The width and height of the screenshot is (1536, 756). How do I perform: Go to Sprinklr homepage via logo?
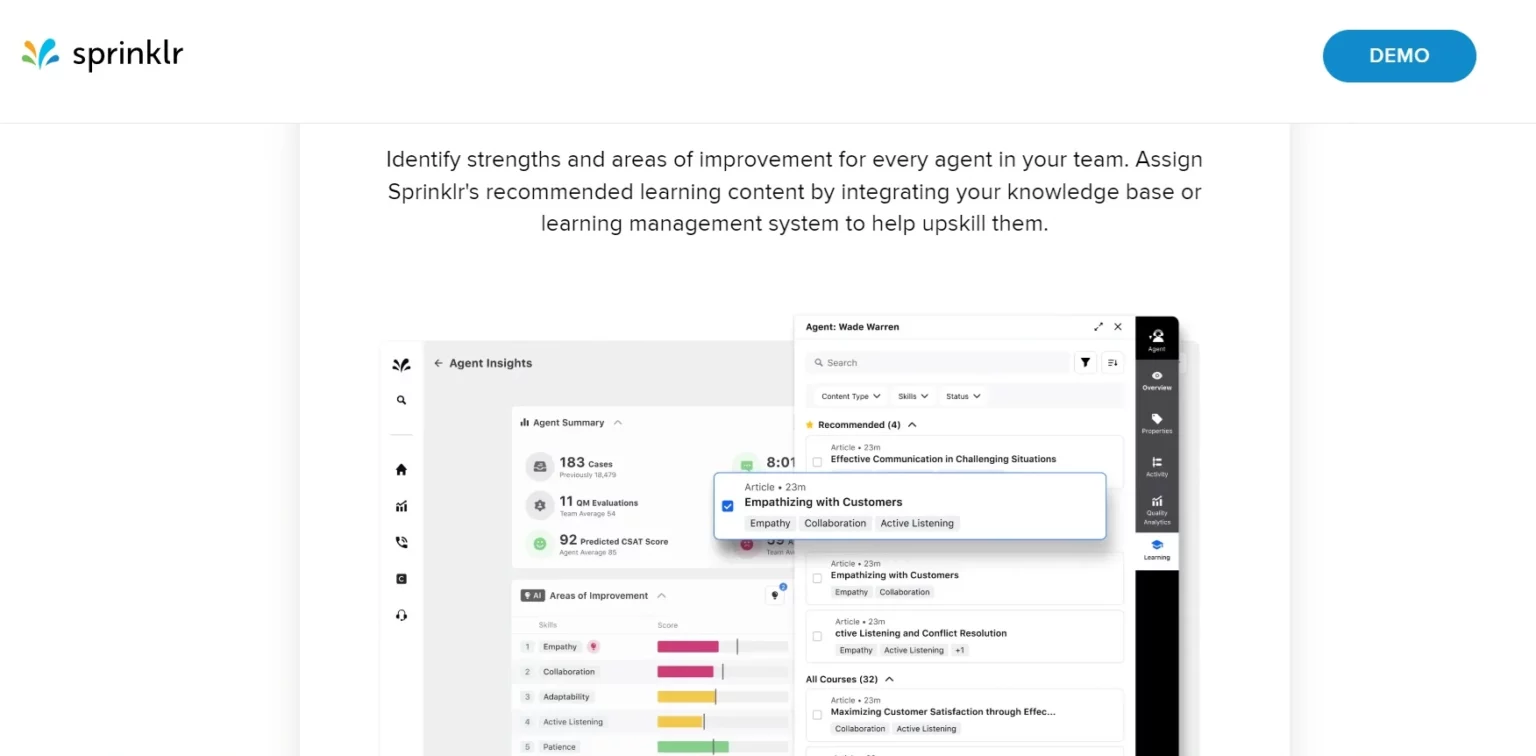pos(103,54)
